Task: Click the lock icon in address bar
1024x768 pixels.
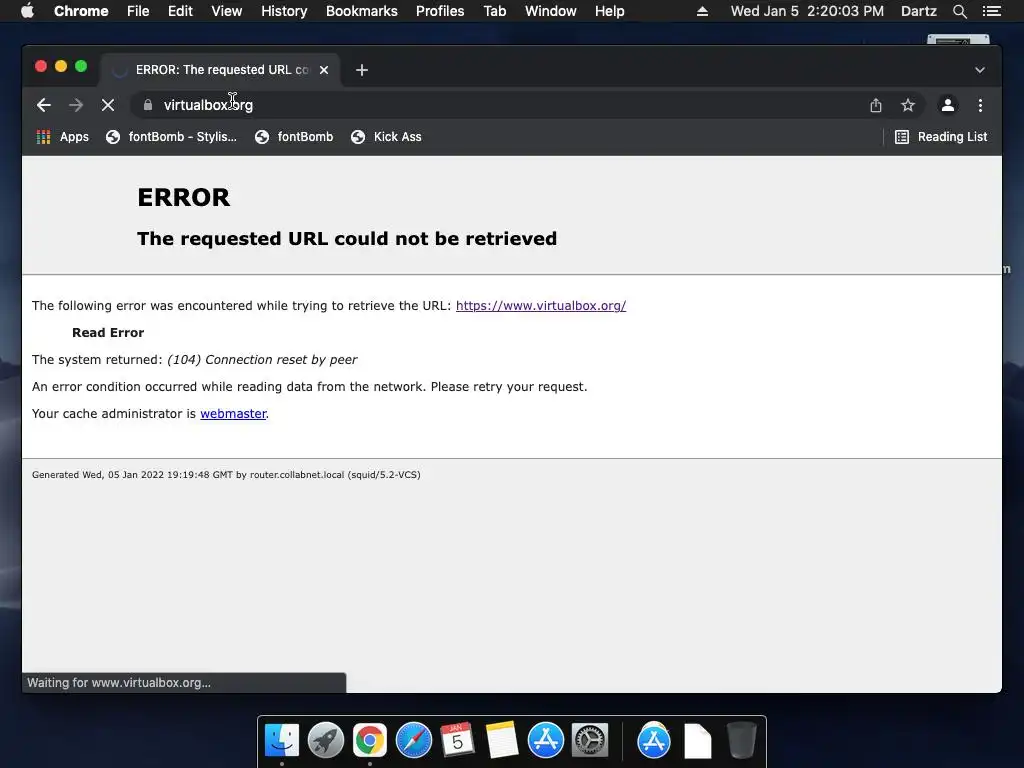Action: [148, 105]
